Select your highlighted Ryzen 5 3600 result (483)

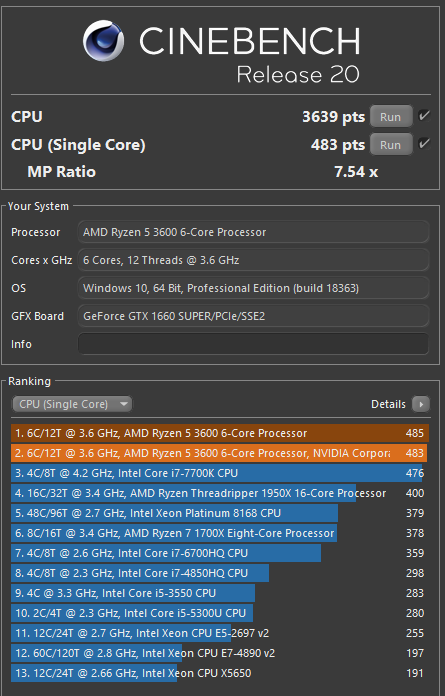(x=220, y=453)
